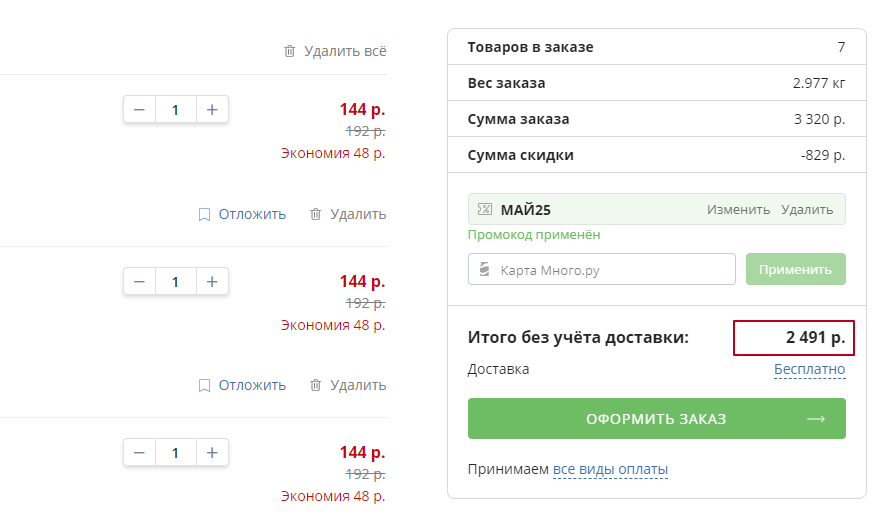The width and height of the screenshot is (888, 521).
Task: Increase quantity of the second item
Action: [212, 282]
